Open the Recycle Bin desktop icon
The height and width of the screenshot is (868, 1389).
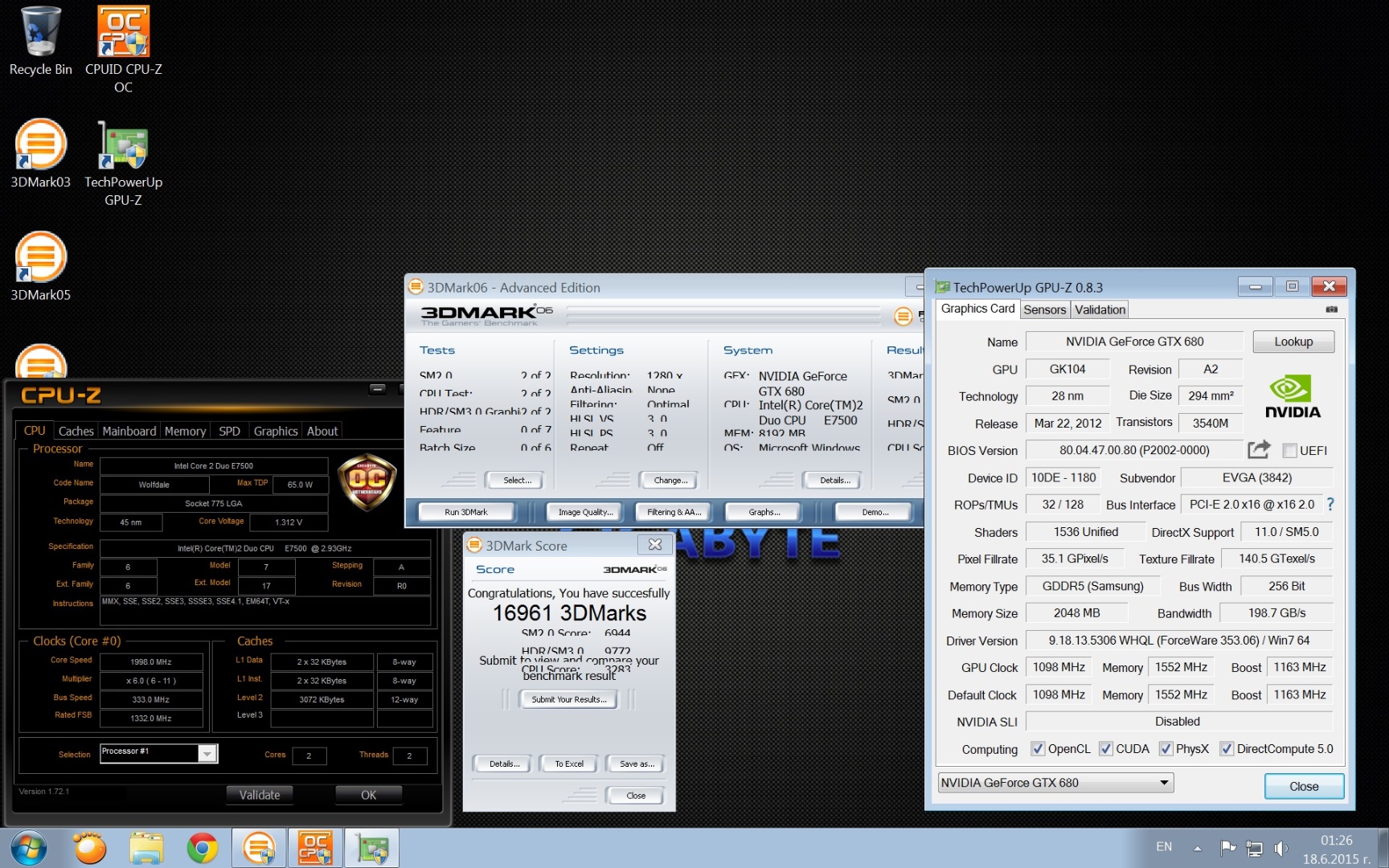click(40, 42)
